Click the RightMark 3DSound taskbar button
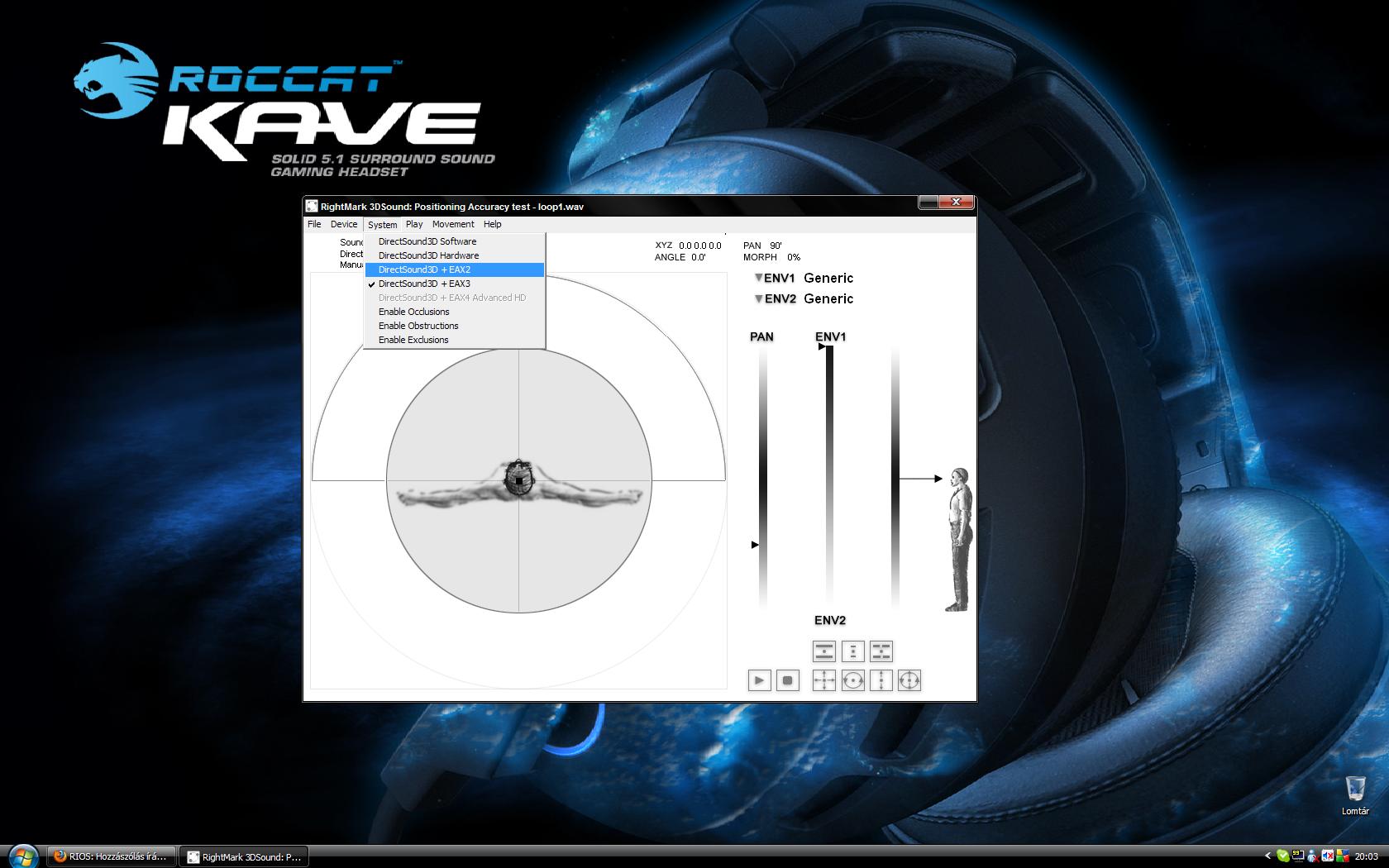The height and width of the screenshot is (868, 1389). coord(244,857)
